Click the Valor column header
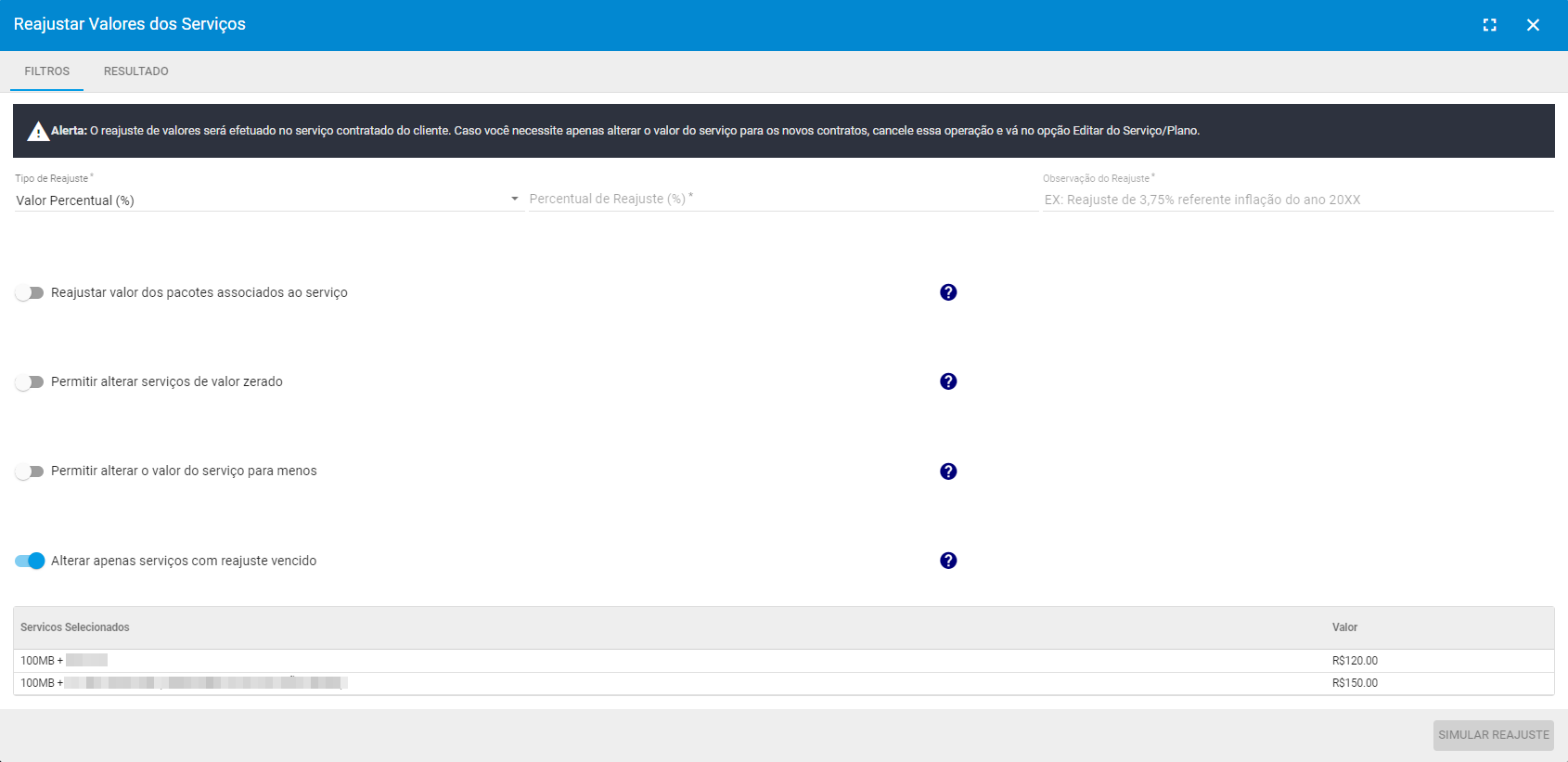This screenshot has height=762, width=1568. (x=1344, y=627)
